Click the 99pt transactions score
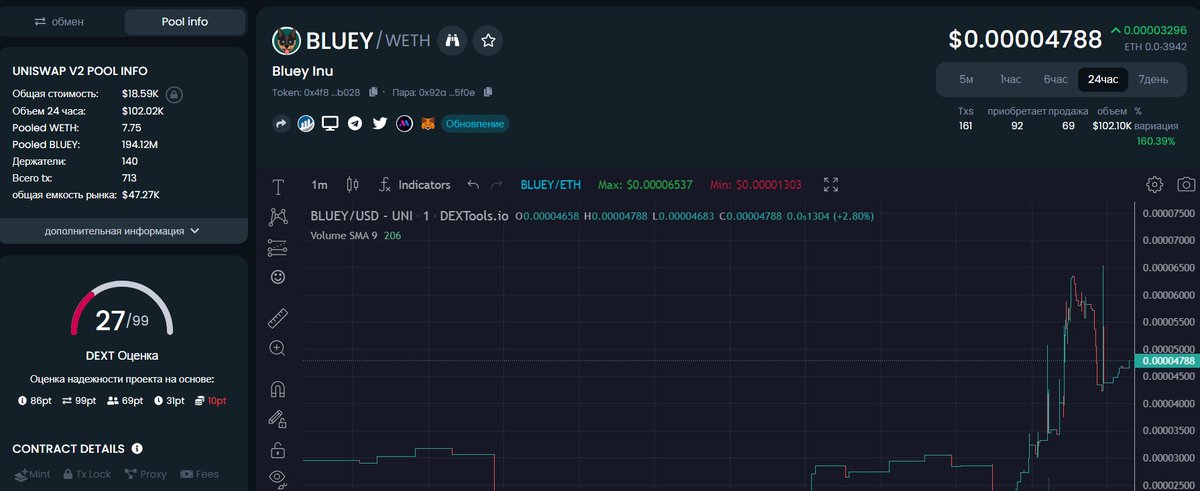 pyautogui.click(x=80, y=401)
